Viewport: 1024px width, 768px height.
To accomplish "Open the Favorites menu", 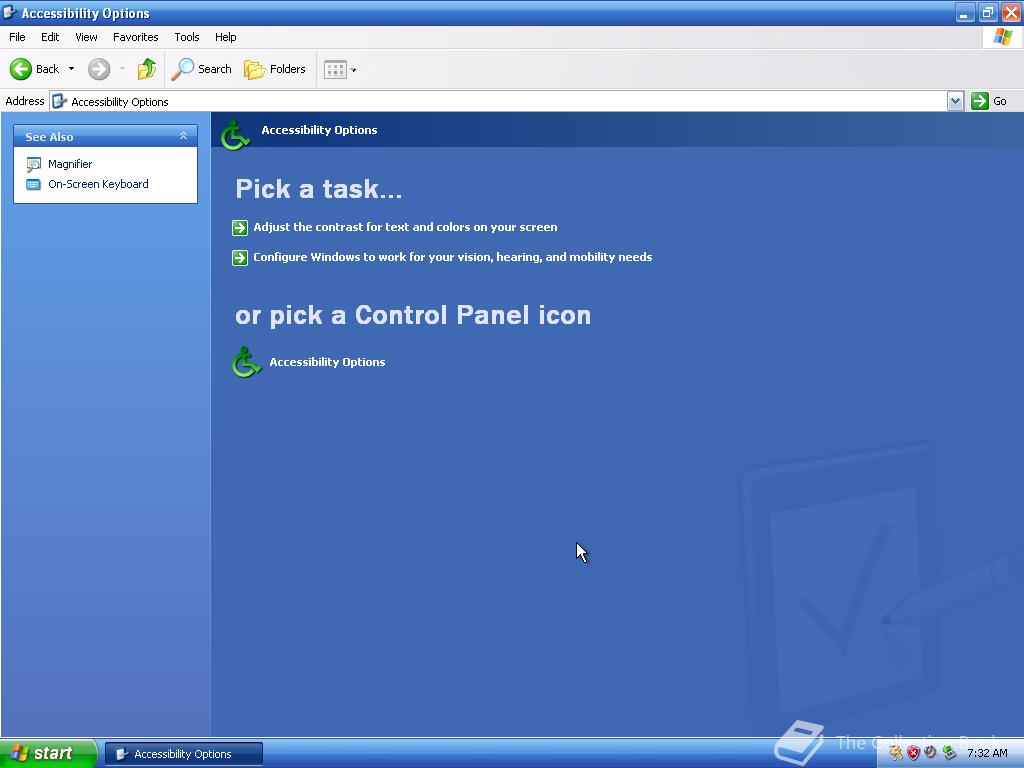I will pos(135,37).
